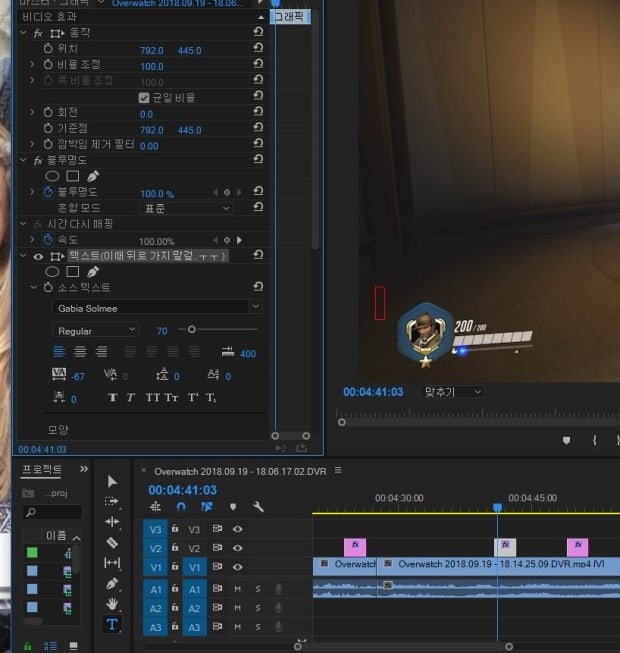The image size is (620, 653).
Task: Select the Slip tool
Action: pyautogui.click(x=112, y=563)
